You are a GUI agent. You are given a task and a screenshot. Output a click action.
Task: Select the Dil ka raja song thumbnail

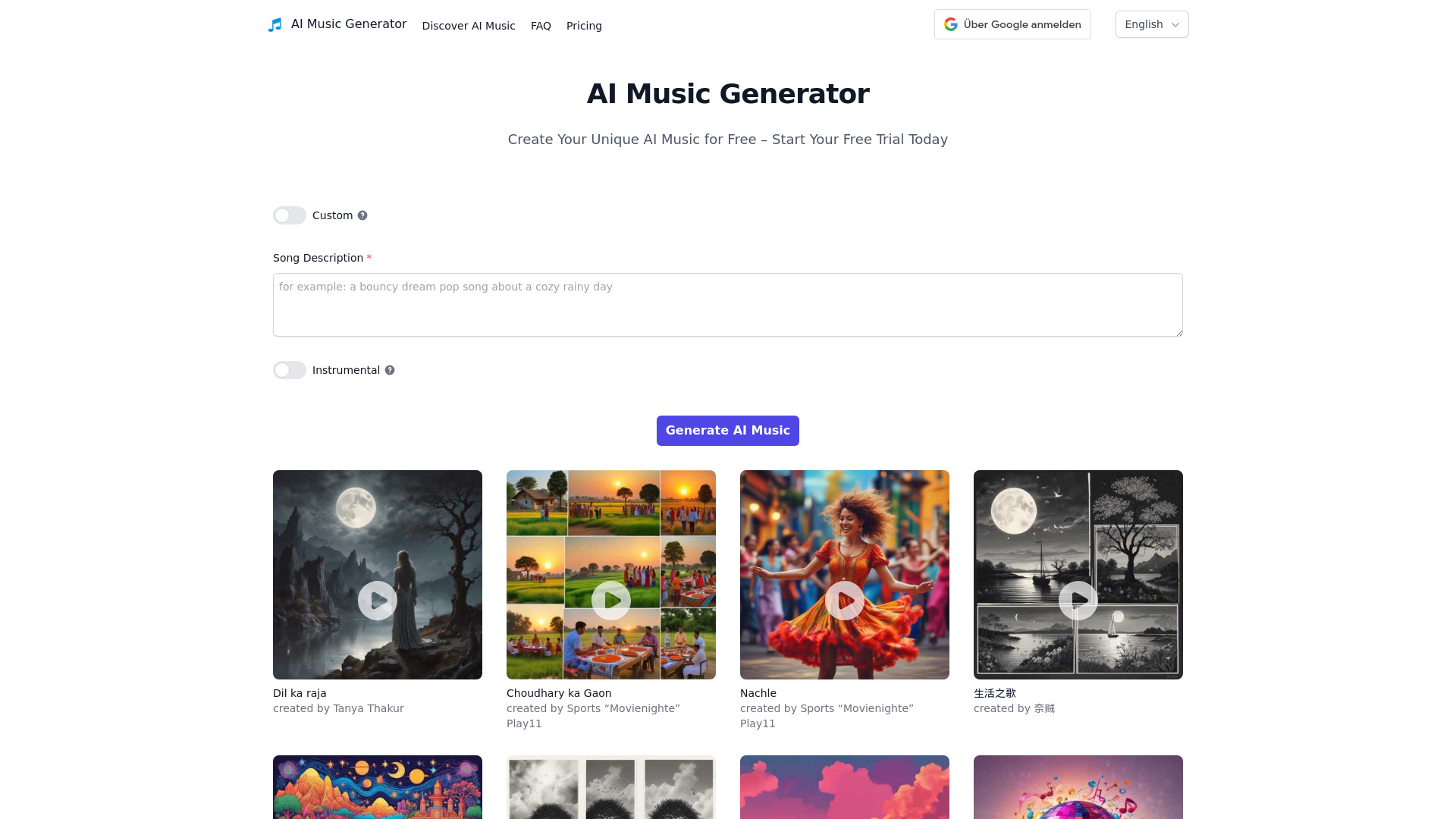tap(377, 574)
